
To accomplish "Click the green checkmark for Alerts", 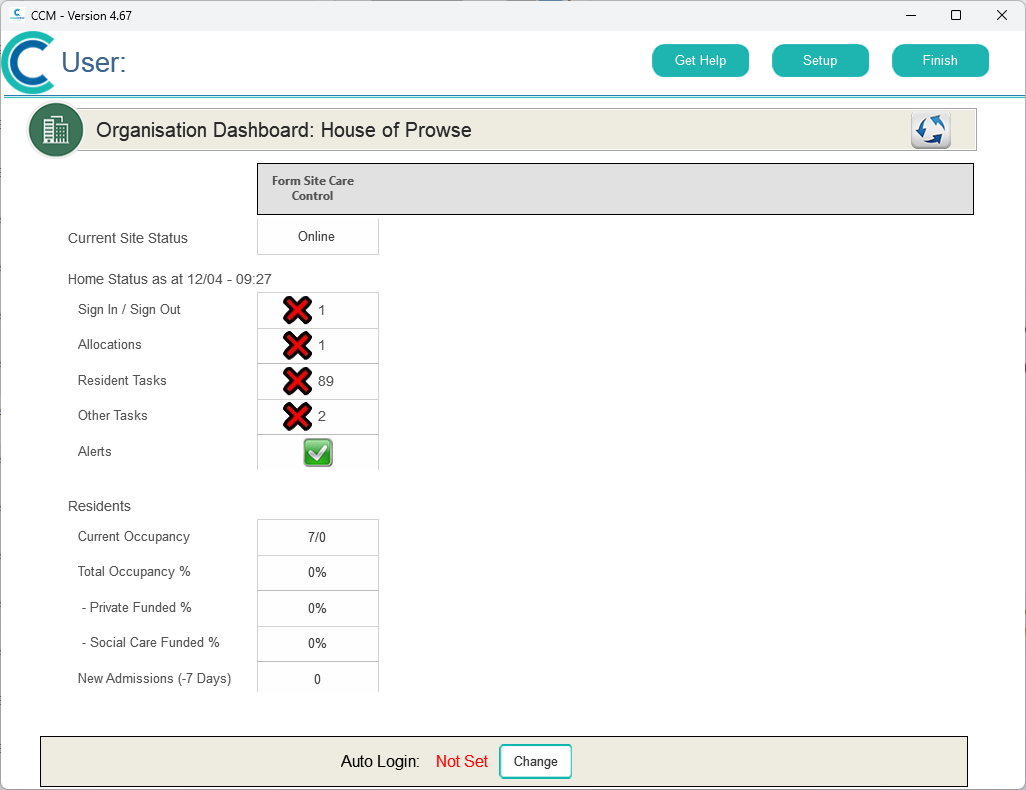I will (x=318, y=453).
